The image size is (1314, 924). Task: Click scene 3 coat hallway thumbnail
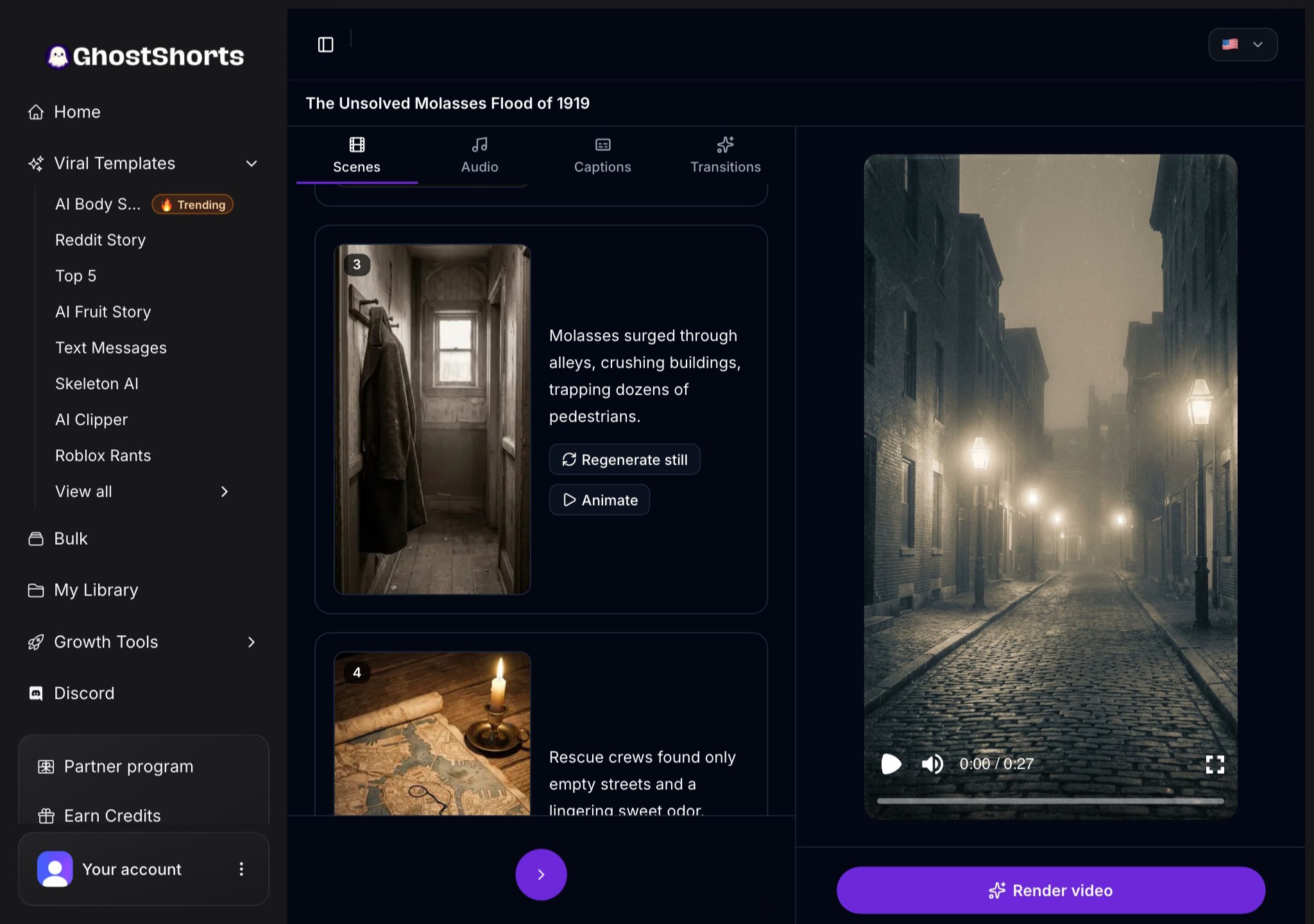click(432, 419)
